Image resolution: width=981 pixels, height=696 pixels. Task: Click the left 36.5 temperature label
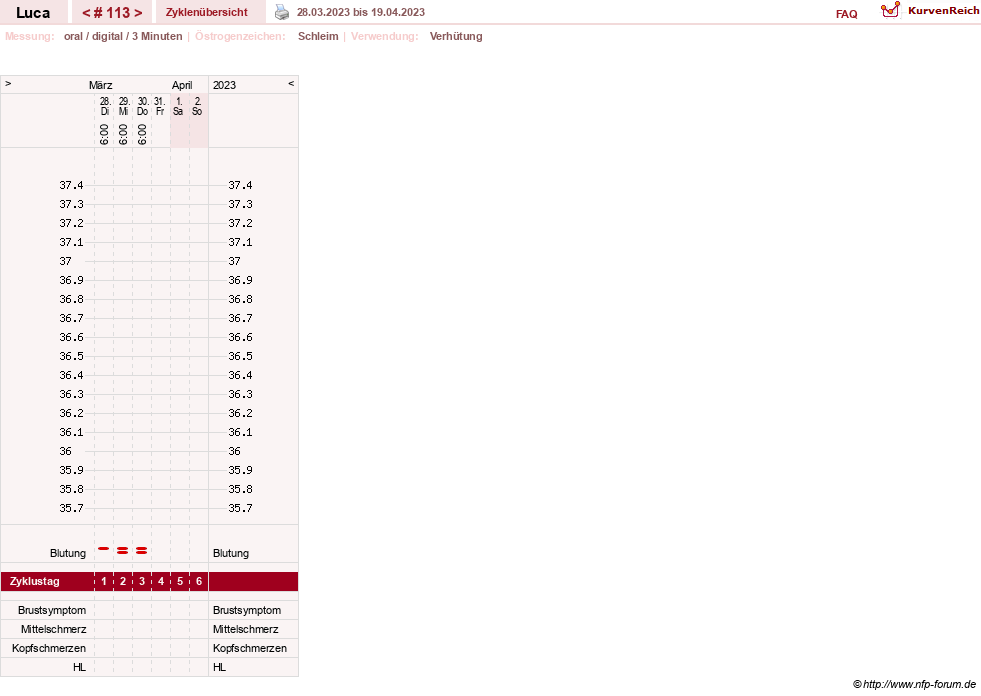point(71,356)
